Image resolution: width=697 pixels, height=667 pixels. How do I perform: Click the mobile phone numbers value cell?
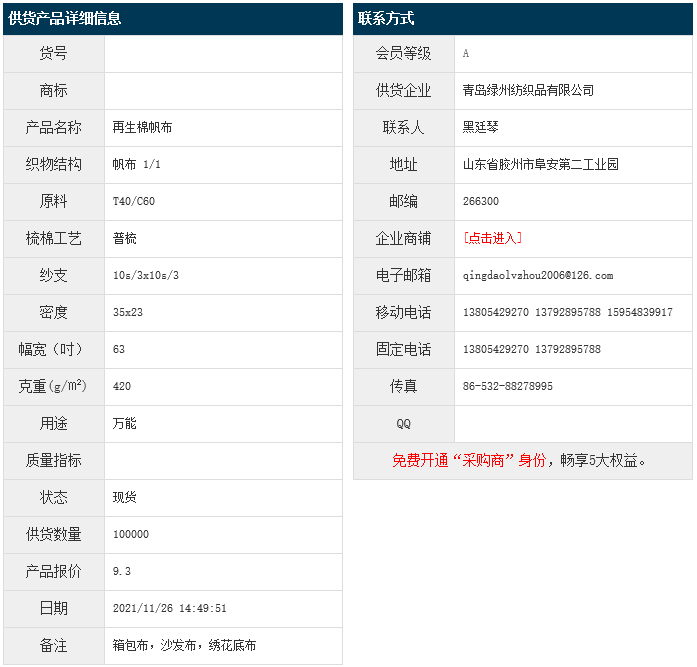click(x=568, y=312)
